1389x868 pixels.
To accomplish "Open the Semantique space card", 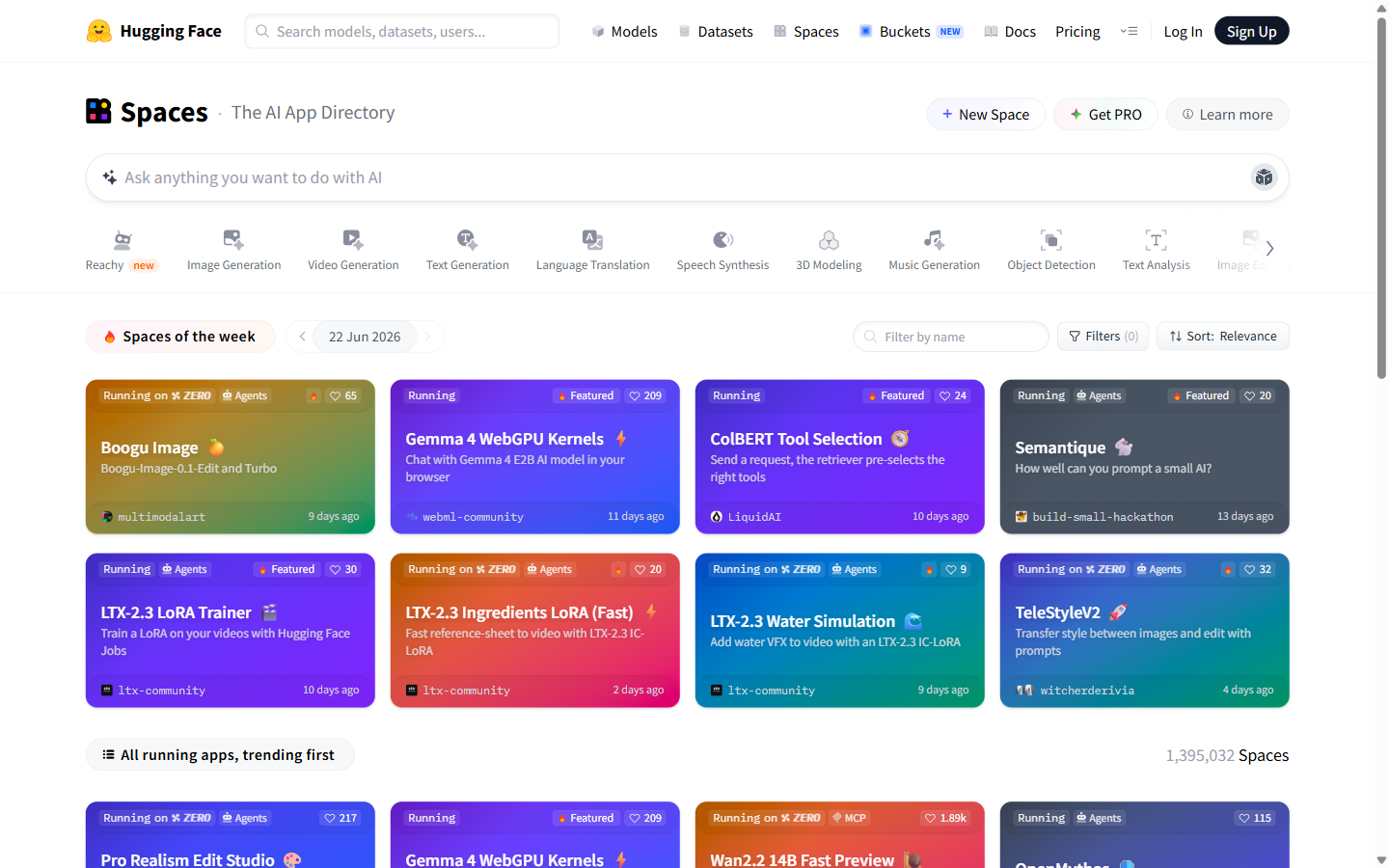I will [1145, 456].
